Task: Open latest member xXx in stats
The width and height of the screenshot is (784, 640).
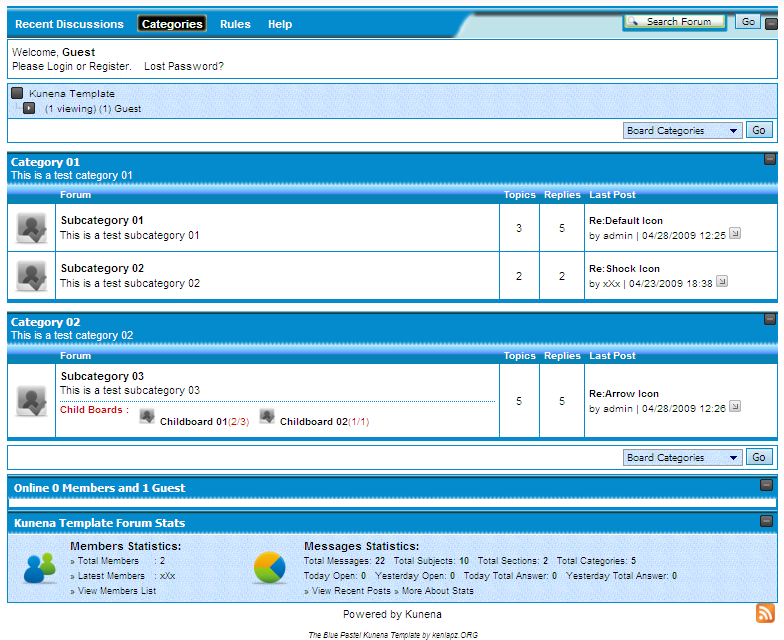Action: 168,576
